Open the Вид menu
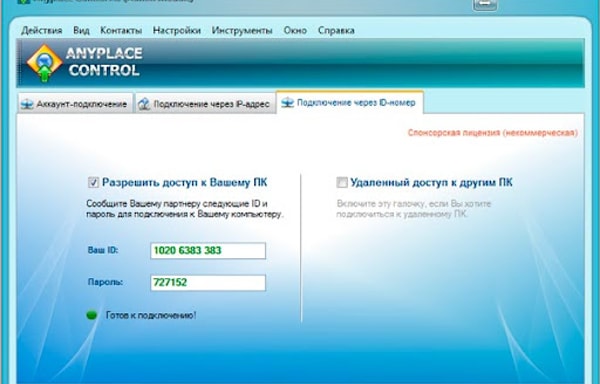Image resolution: width=600 pixels, height=384 pixels. (x=81, y=30)
